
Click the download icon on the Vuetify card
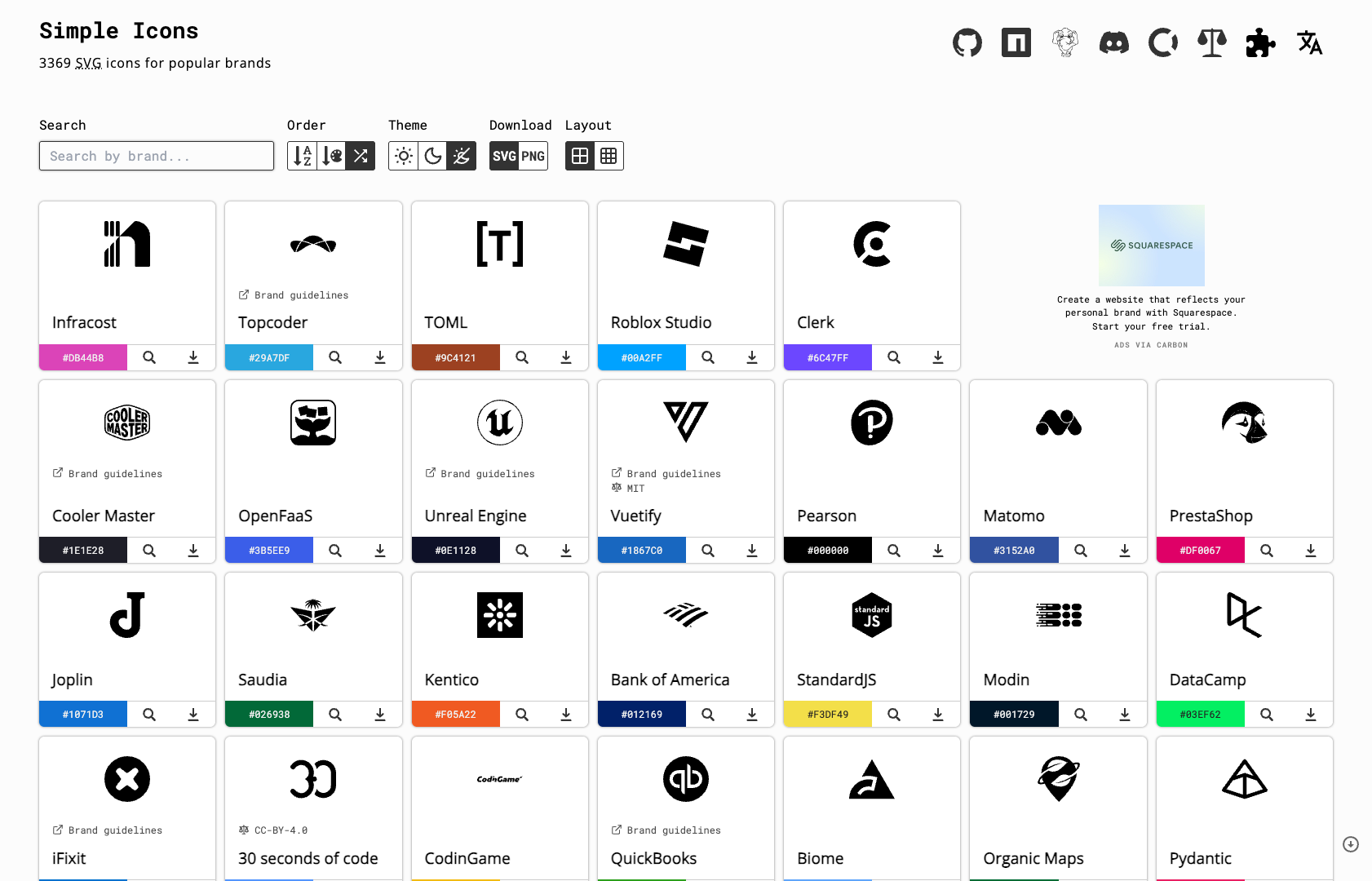pos(751,550)
